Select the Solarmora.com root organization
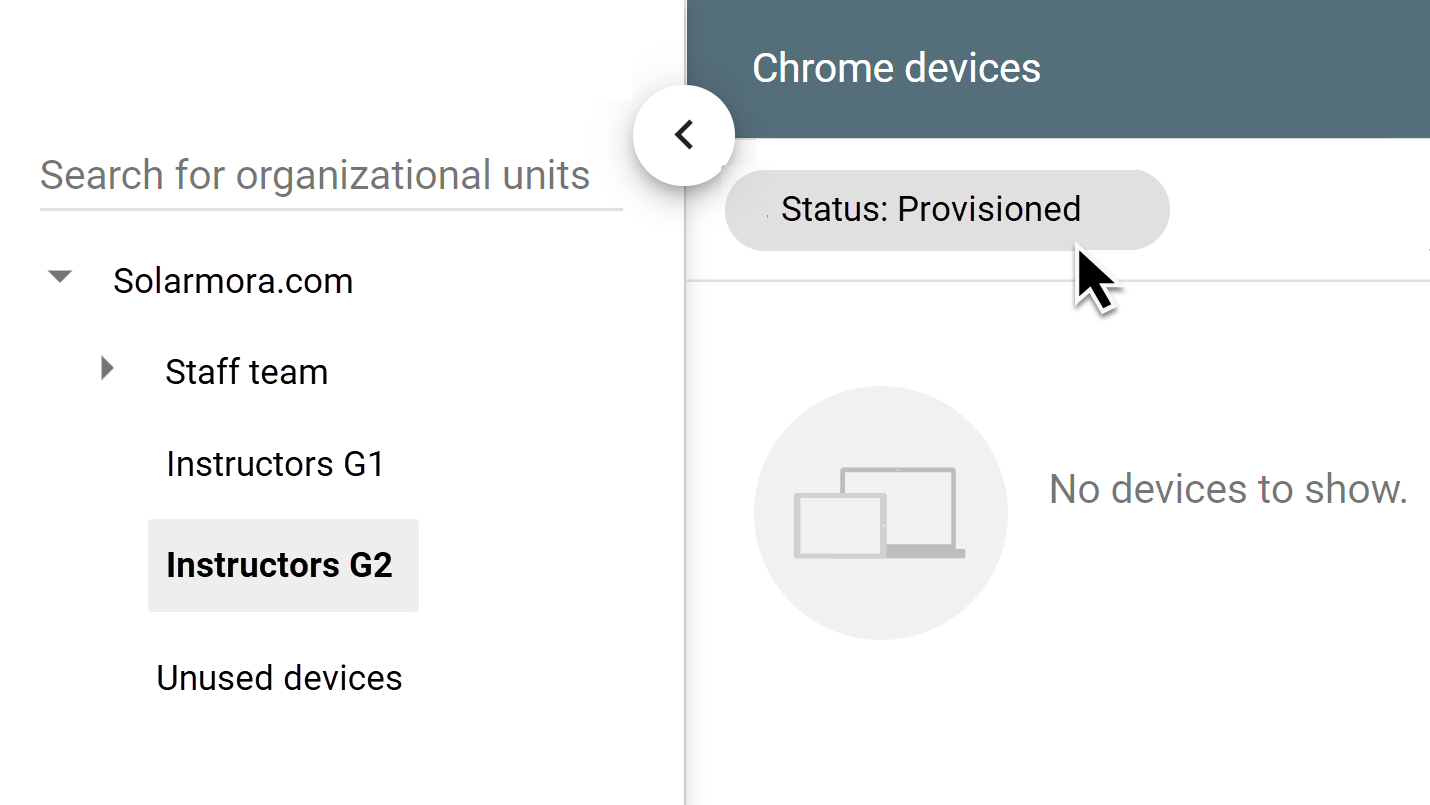 (x=233, y=281)
